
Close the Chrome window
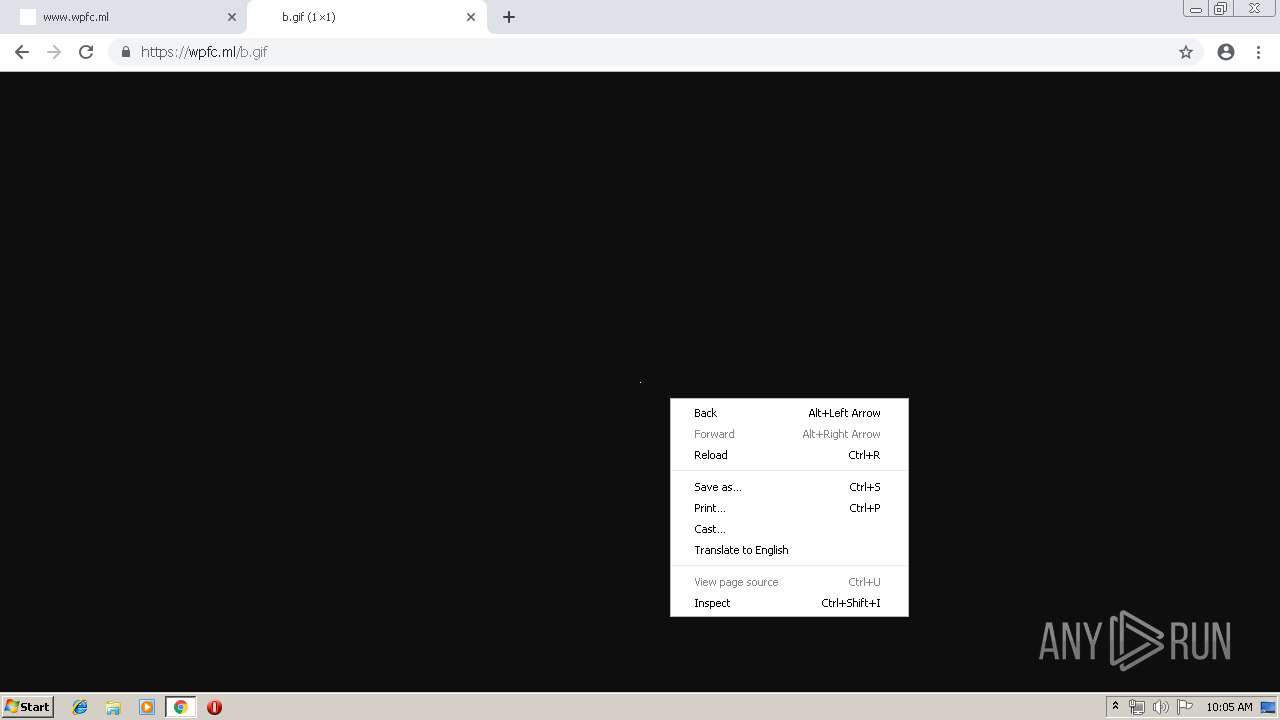pos(1254,9)
